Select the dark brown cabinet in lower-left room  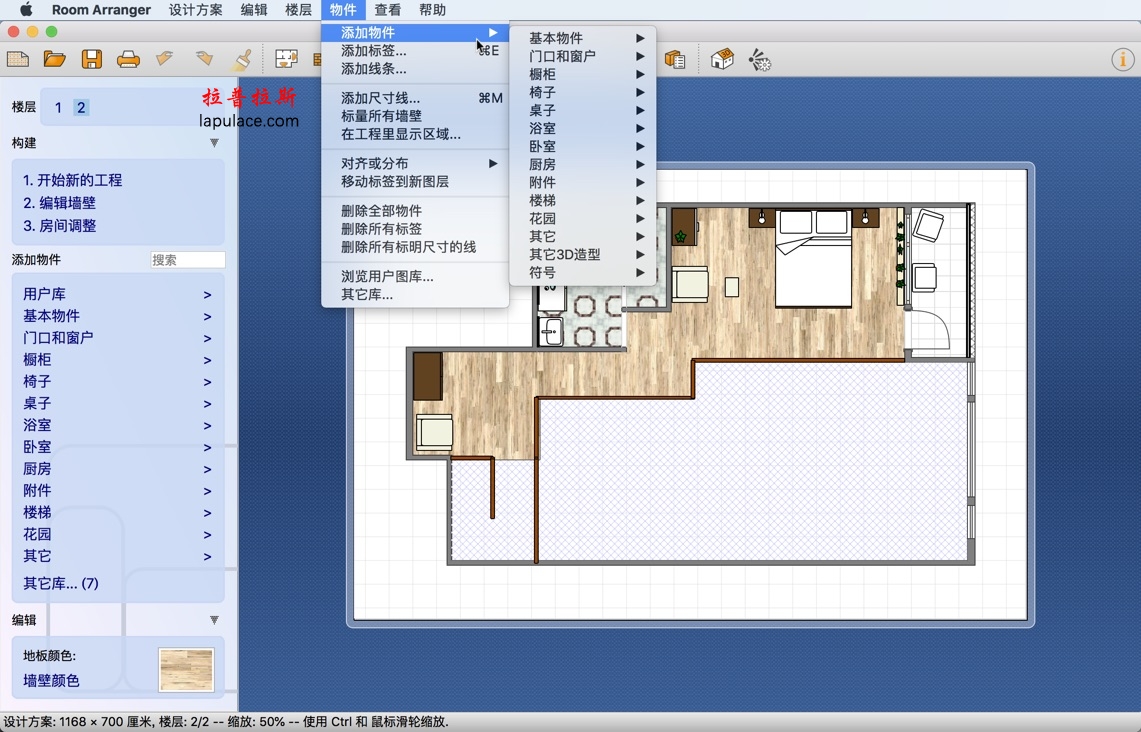428,376
